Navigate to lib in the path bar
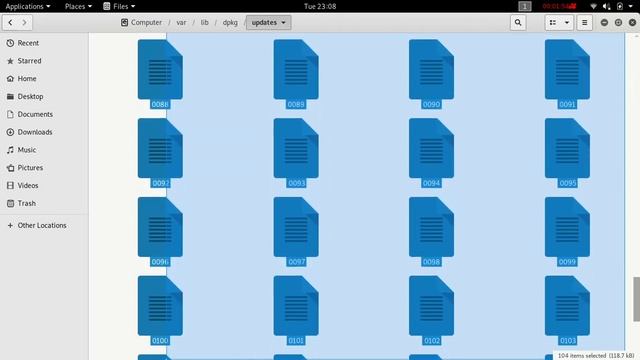 [x=204, y=22]
